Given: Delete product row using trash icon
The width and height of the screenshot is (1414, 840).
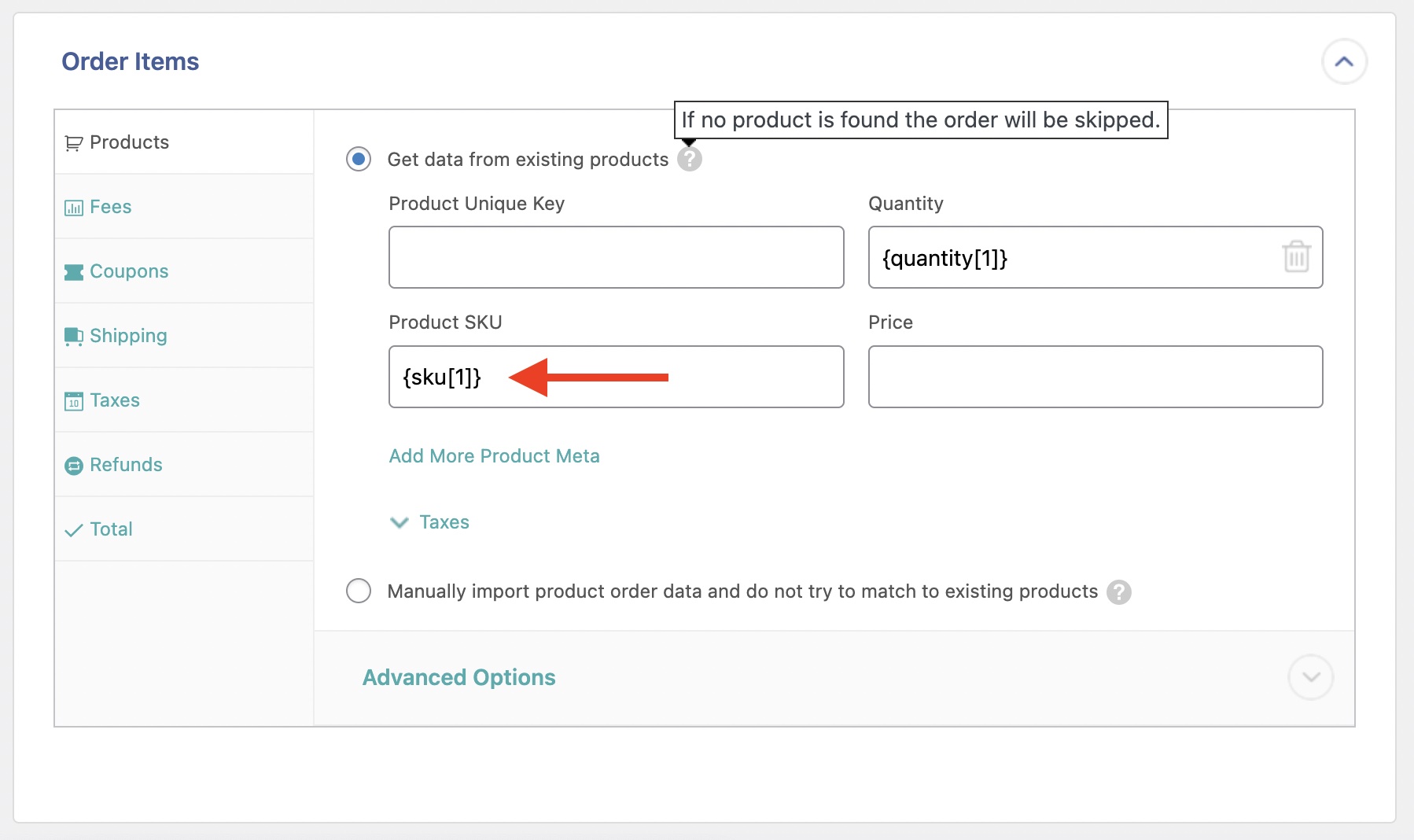Looking at the screenshot, I should pyautogui.click(x=1296, y=257).
